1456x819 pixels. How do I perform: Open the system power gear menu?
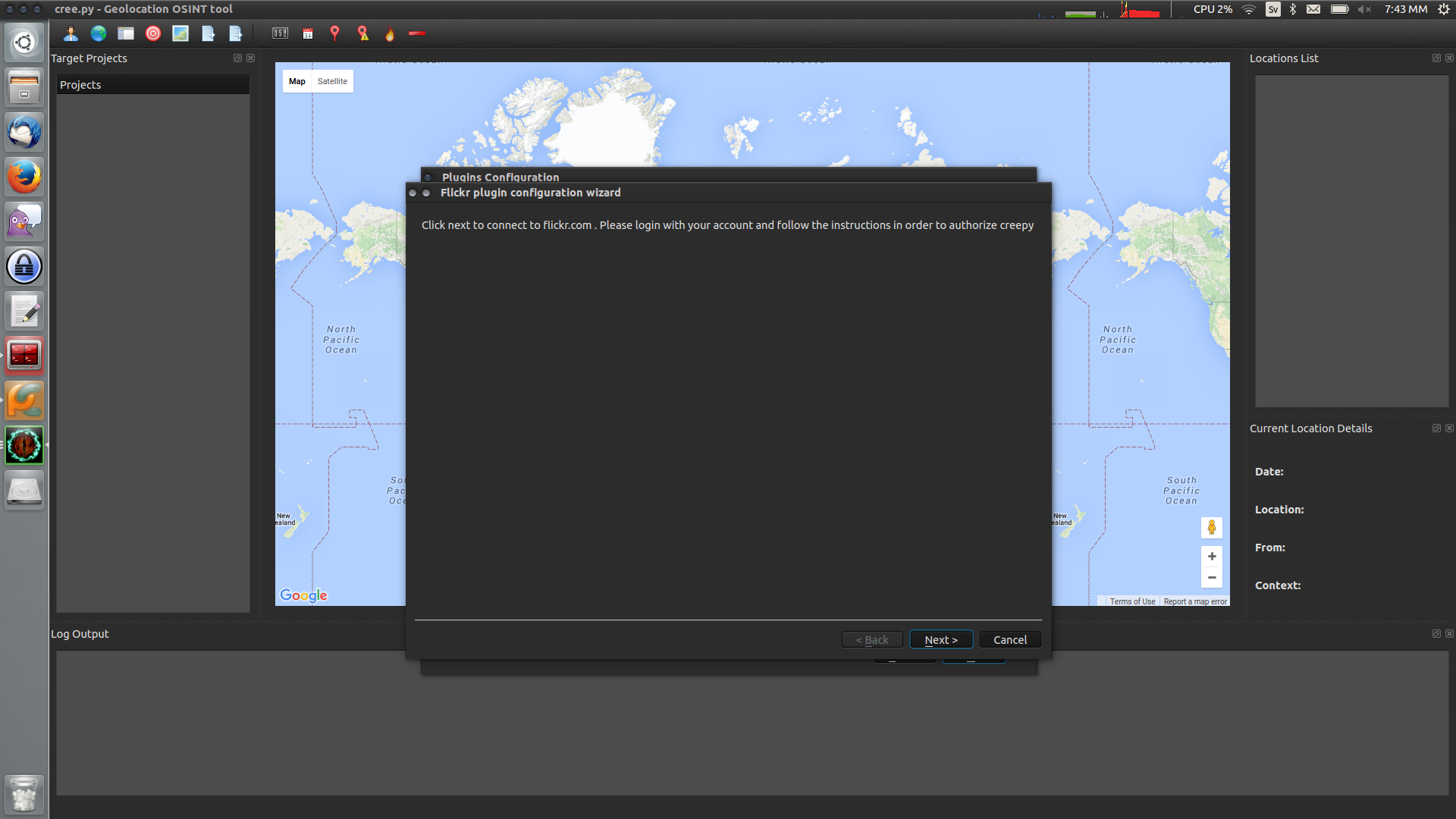point(1444,9)
